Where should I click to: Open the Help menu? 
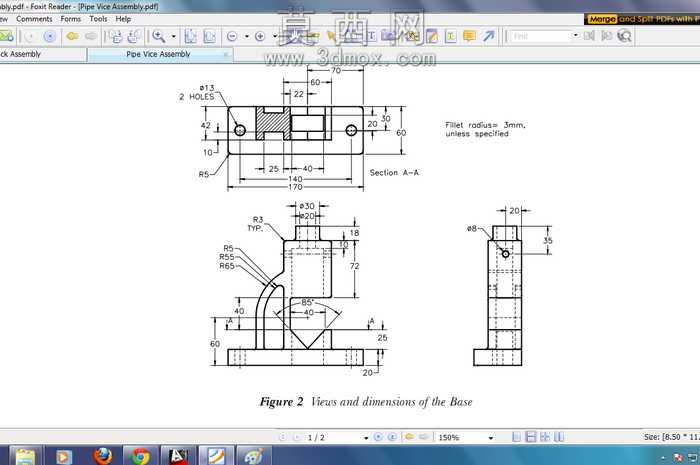coord(123,19)
